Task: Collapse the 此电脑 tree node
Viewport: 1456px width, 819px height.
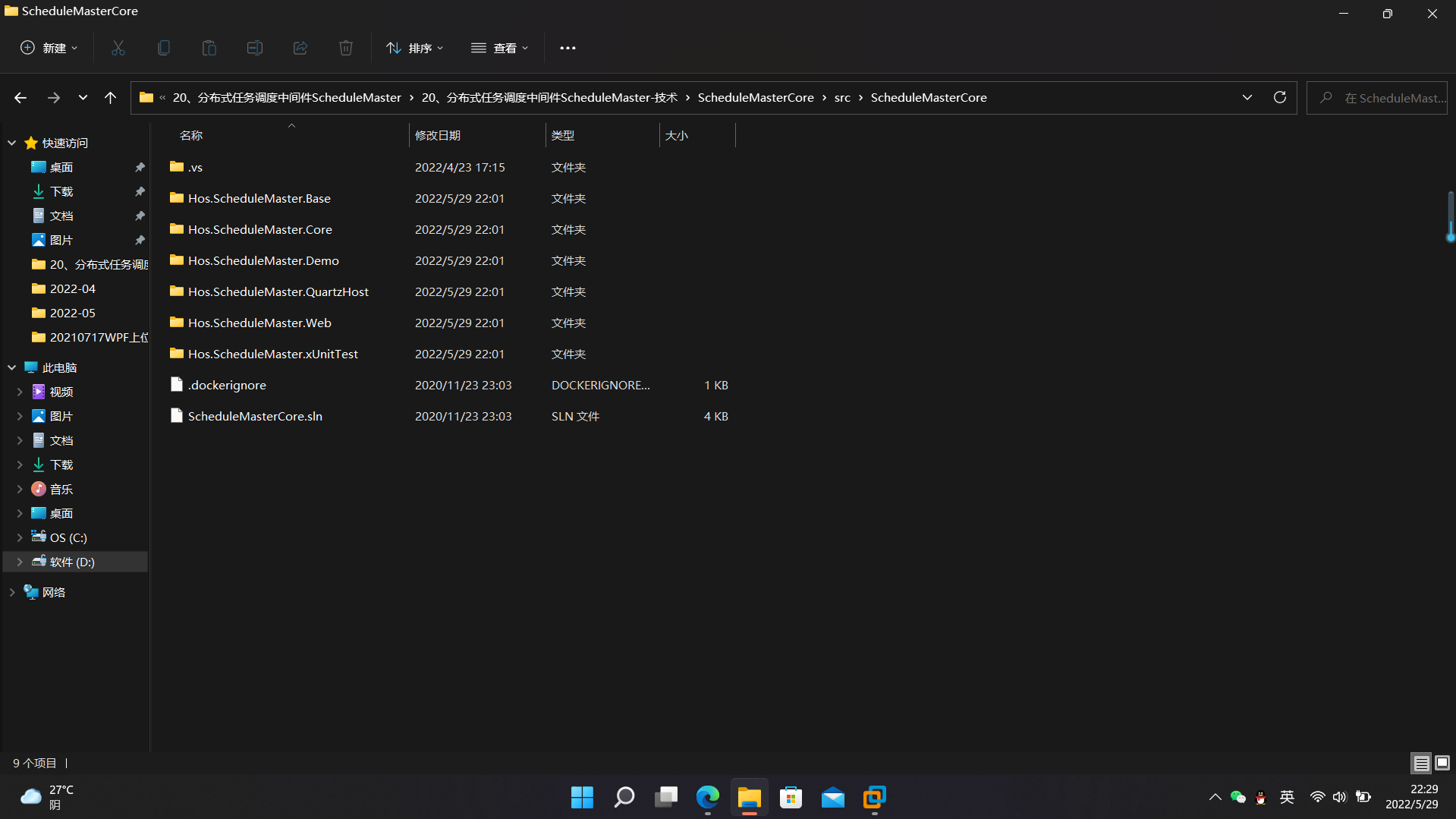Action: coord(12,367)
